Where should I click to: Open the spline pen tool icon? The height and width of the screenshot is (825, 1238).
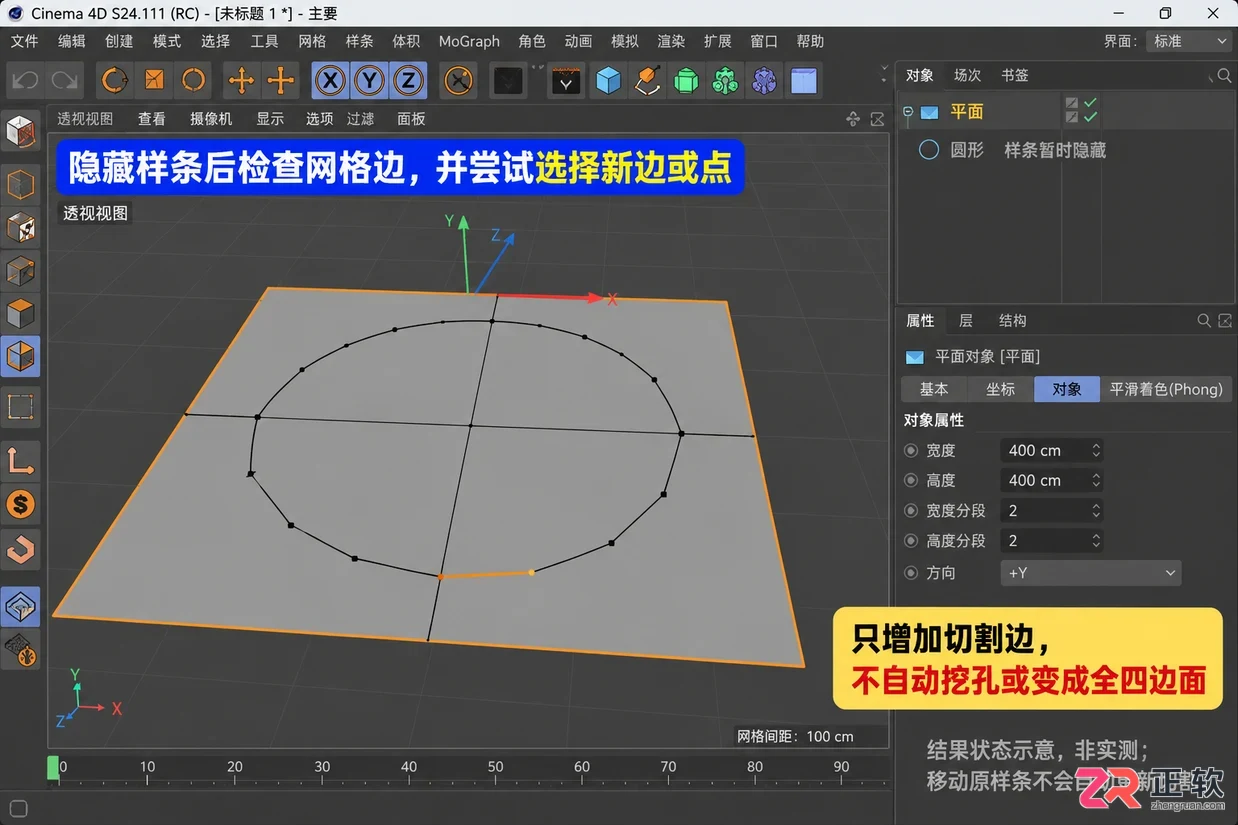tap(648, 80)
